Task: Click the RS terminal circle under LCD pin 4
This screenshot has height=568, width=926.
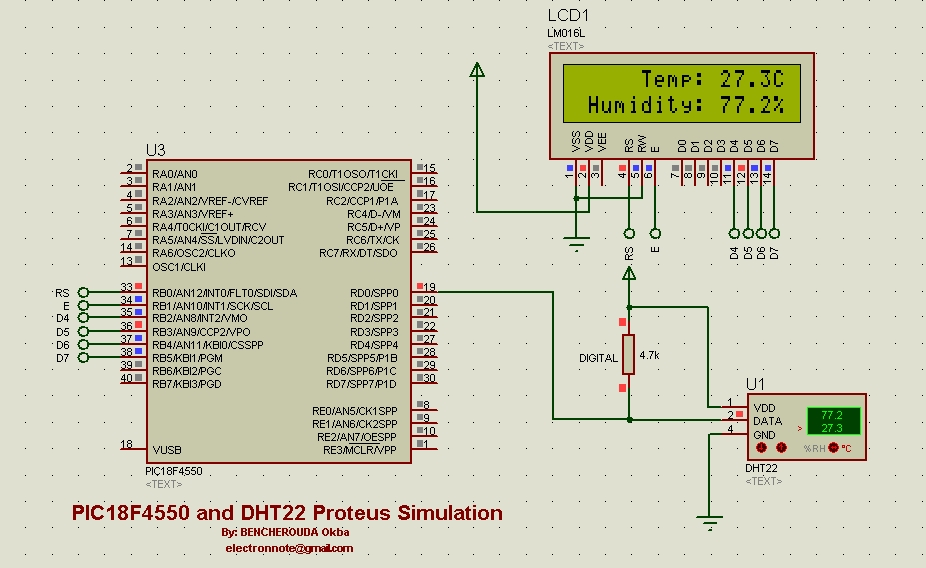Action: 629,233
